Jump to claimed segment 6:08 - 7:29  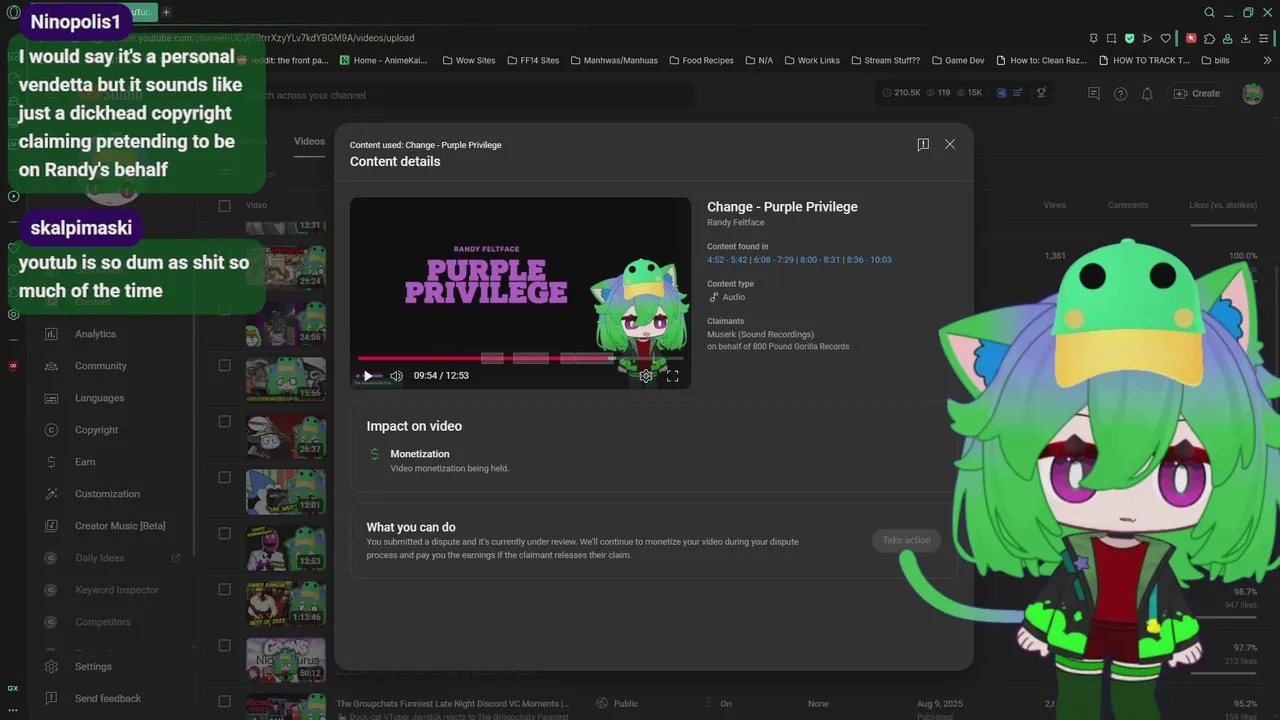774,260
